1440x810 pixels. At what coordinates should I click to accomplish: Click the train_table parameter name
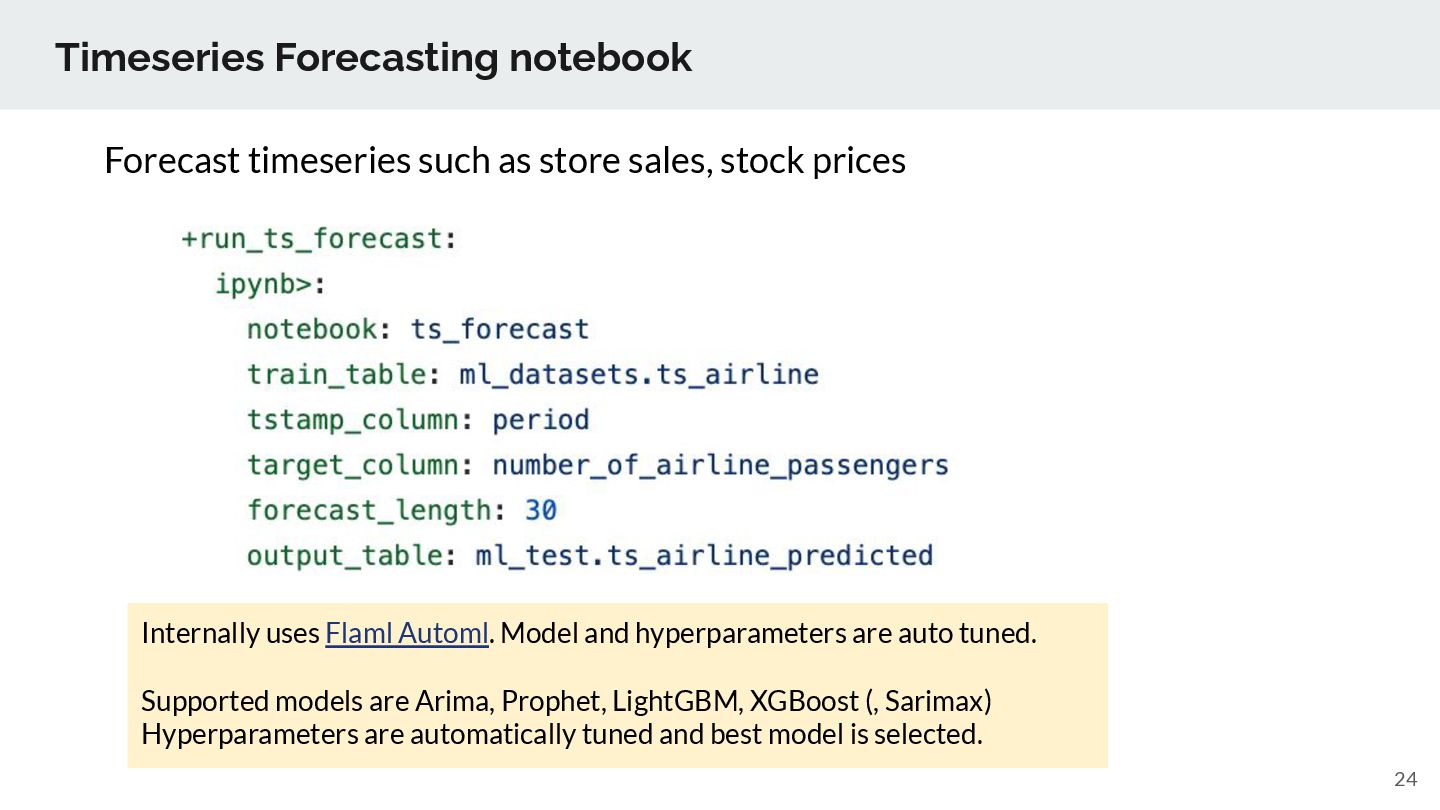pyautogui.click(x=337, y=375)
